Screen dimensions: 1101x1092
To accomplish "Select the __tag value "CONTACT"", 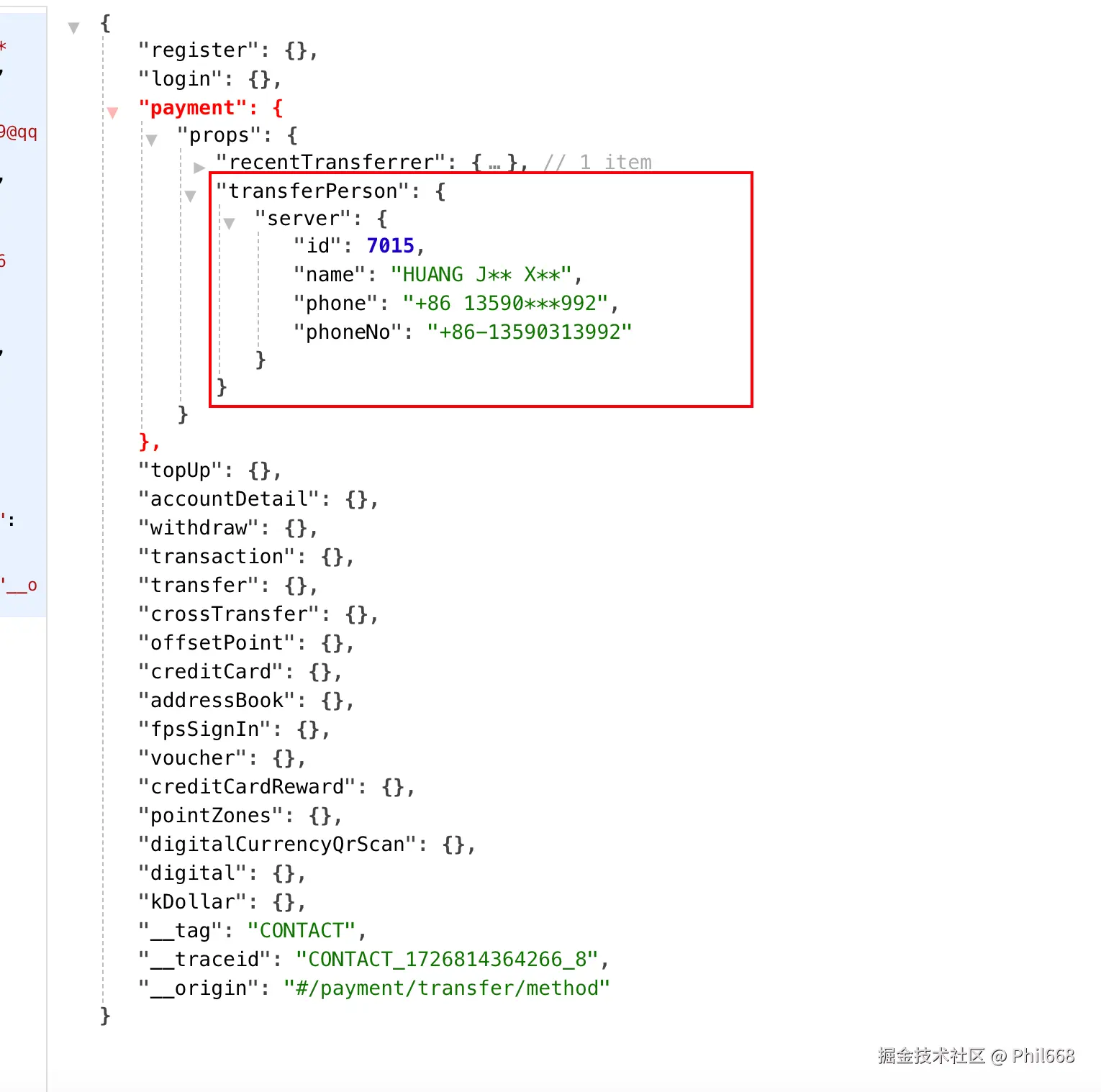I will pyautogui.click(x=302, y=931).
